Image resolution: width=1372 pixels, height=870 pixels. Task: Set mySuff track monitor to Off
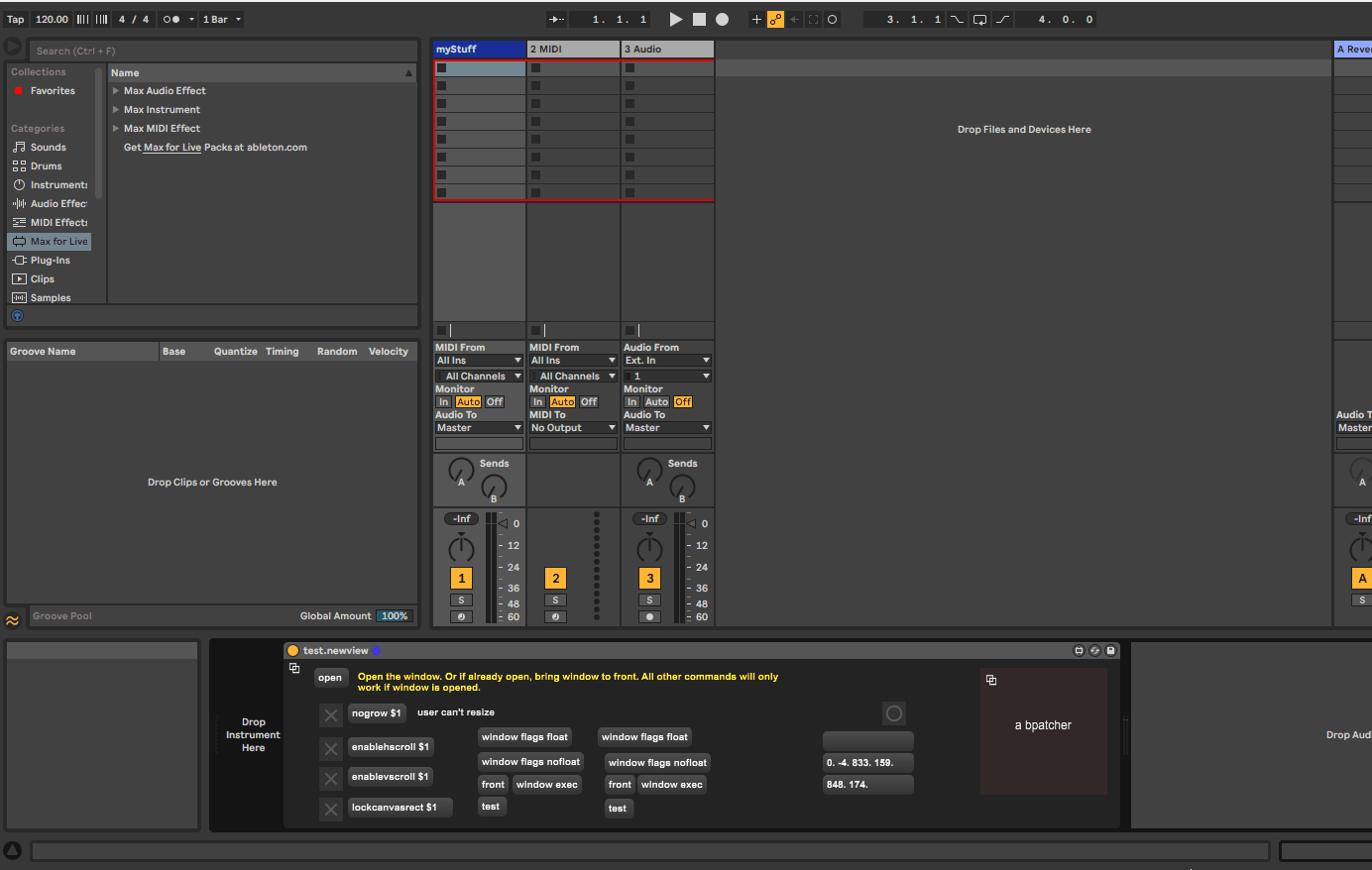coord(495,402)
